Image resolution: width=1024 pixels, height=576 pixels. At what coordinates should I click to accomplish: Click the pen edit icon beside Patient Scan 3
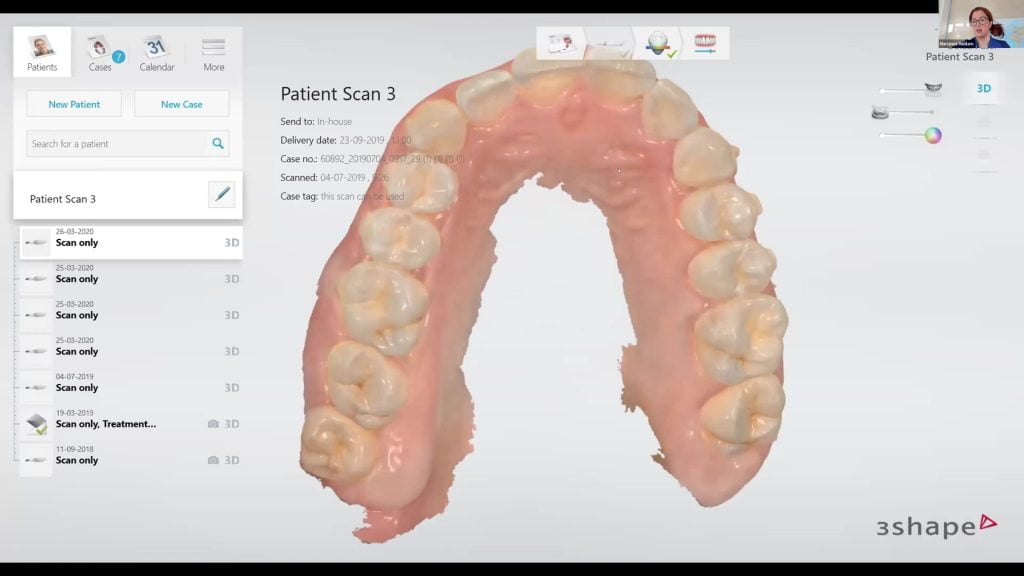point(221,194)
